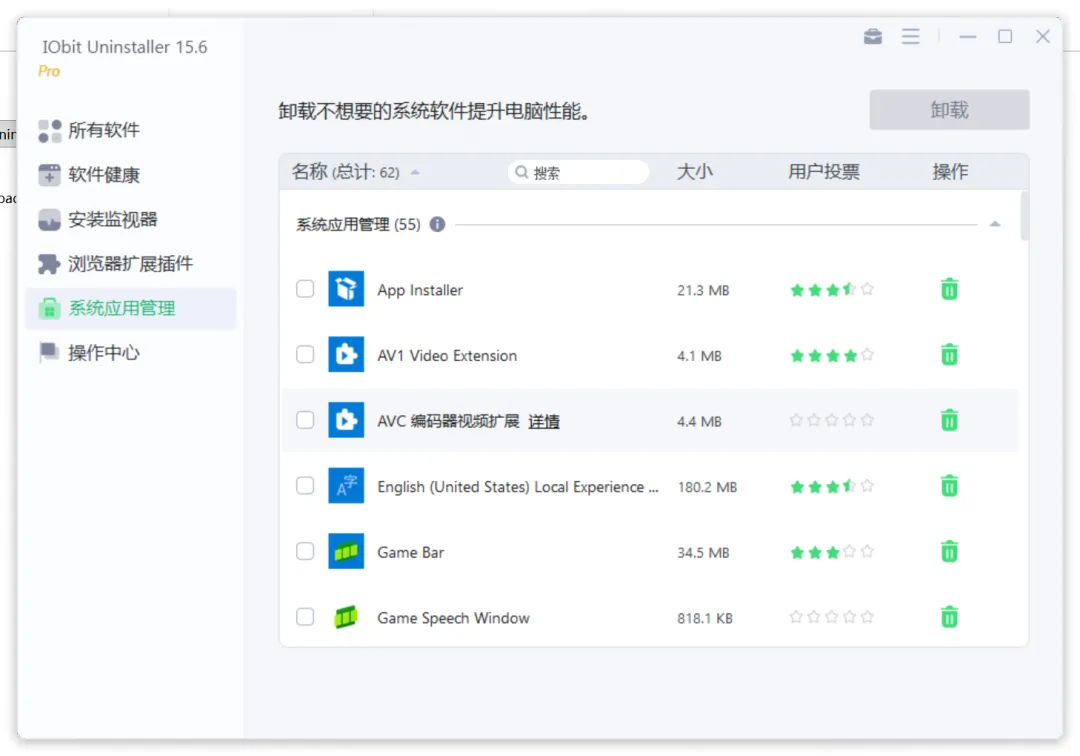Remove English Local Experience via trash icon
The width and height of the screenshot is (1080, 756).
[x=949, y=486]
